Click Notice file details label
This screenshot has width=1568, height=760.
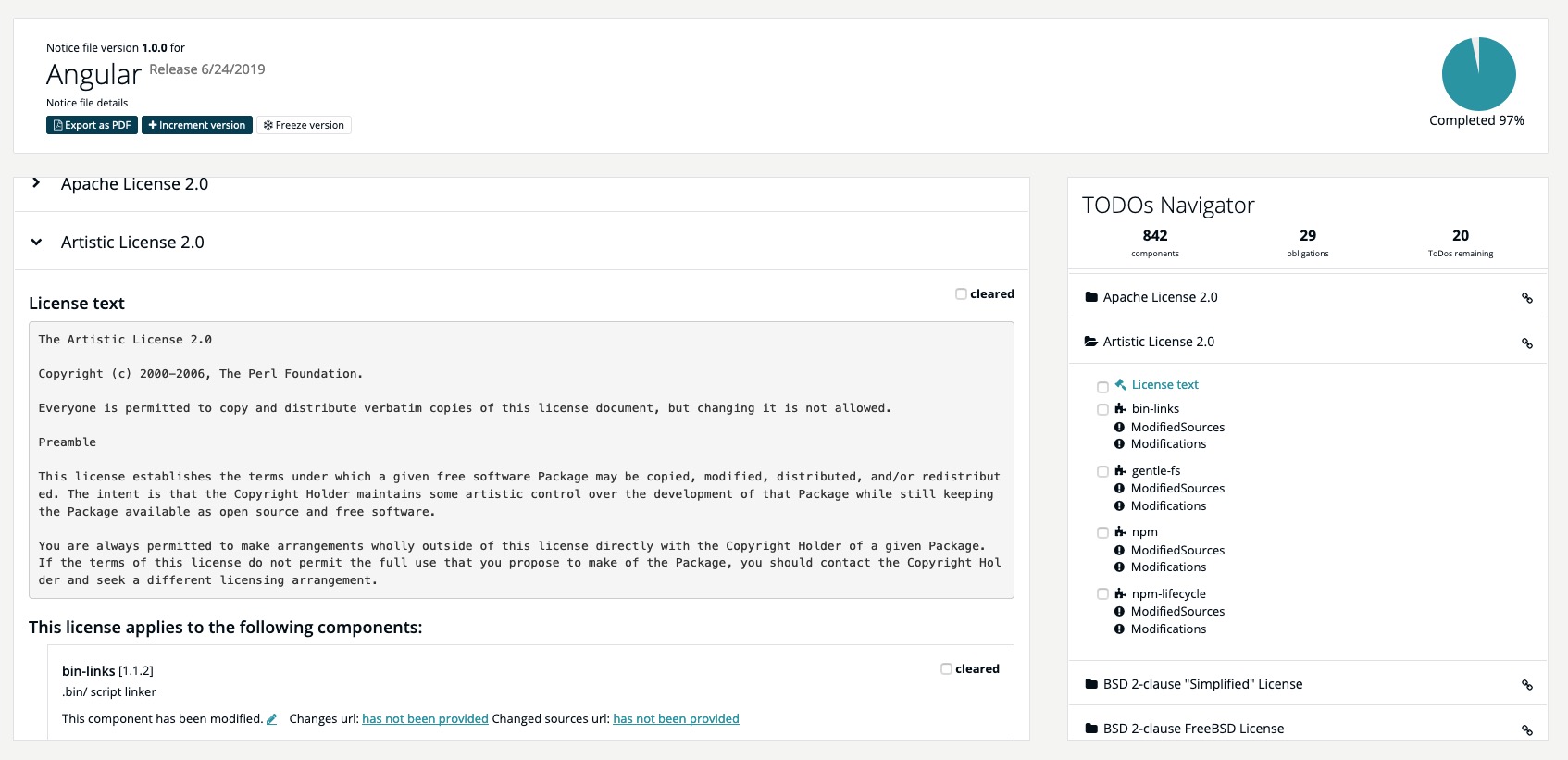tap(87, 103)
